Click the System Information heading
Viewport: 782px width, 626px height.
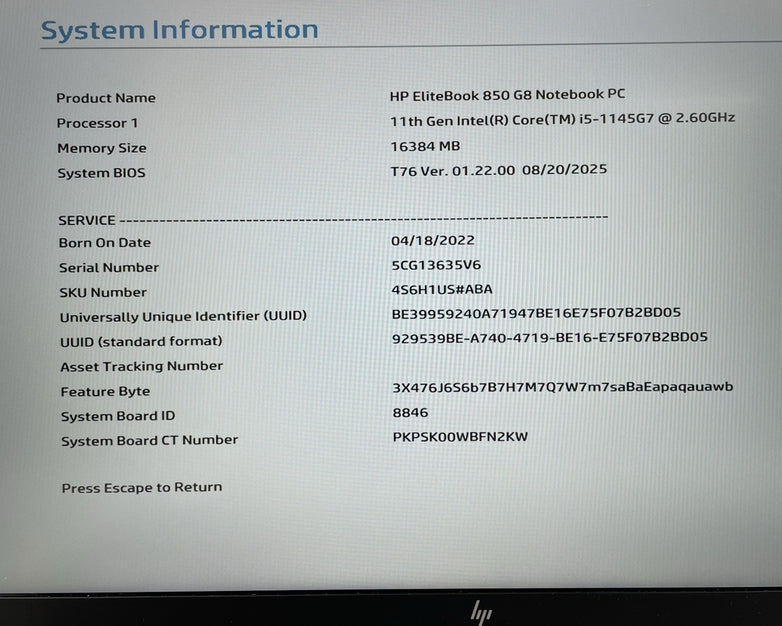(180, 30)
